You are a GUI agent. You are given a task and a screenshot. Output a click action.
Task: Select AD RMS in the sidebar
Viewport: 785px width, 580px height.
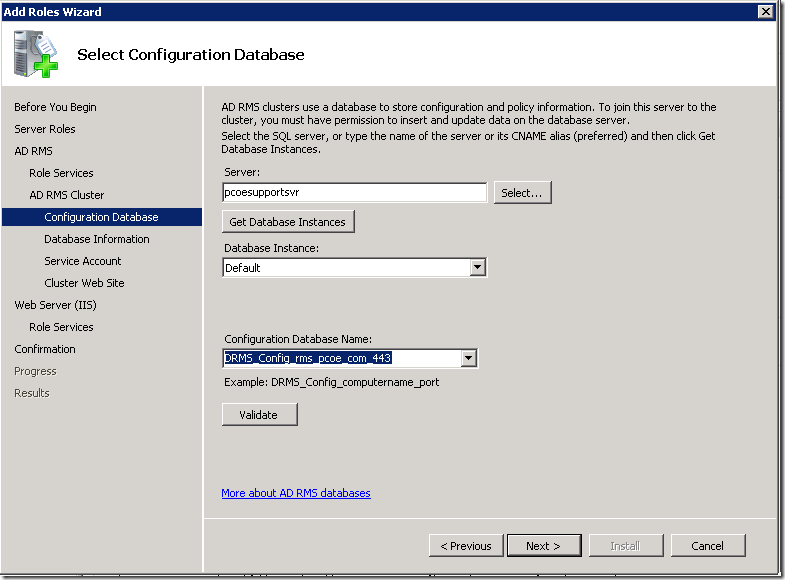(x=33, y=151)
